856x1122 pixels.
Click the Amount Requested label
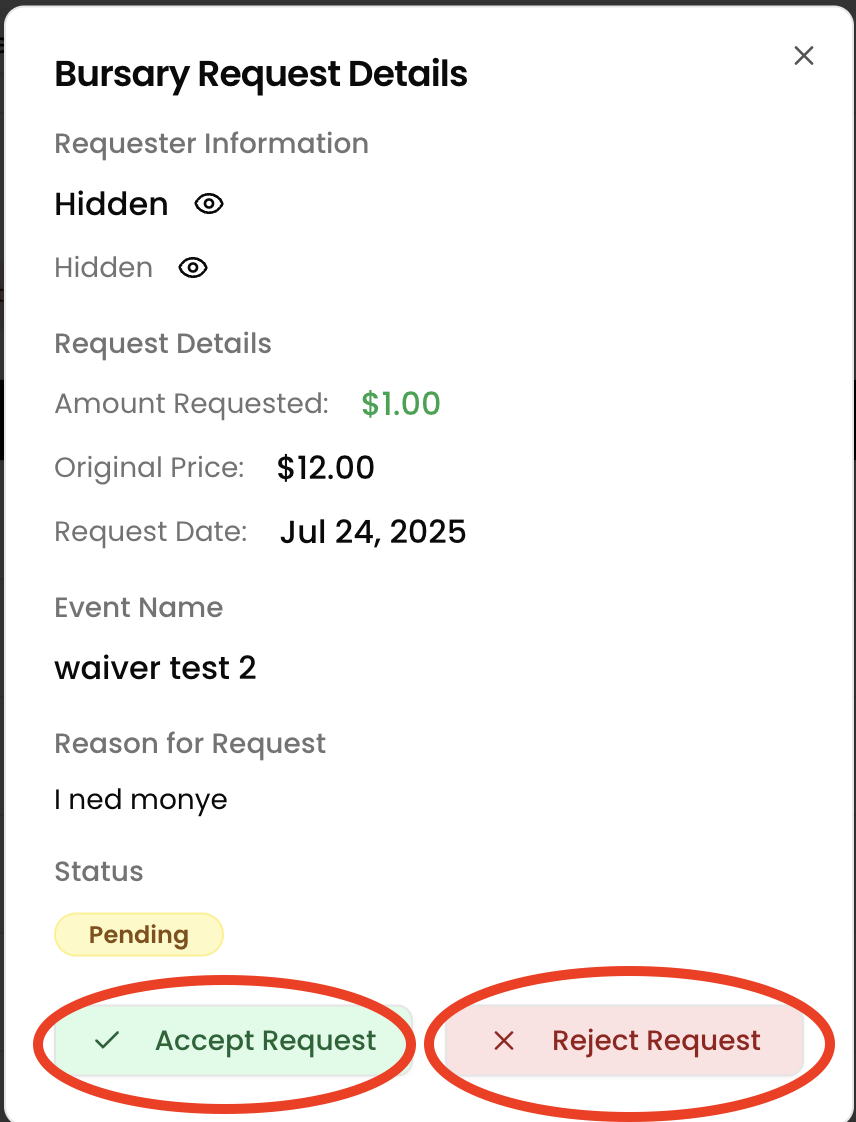pos(191,404)
